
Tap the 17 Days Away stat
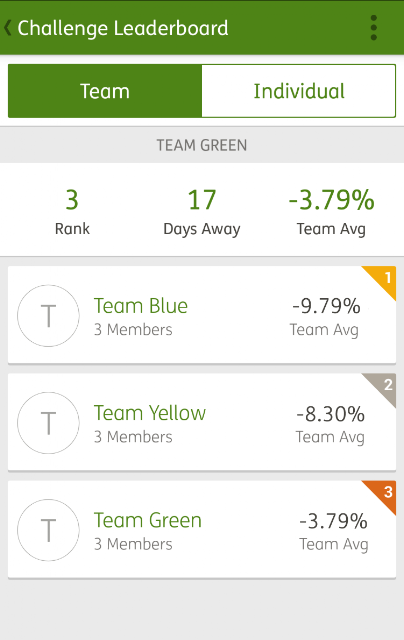click(202, 211)
